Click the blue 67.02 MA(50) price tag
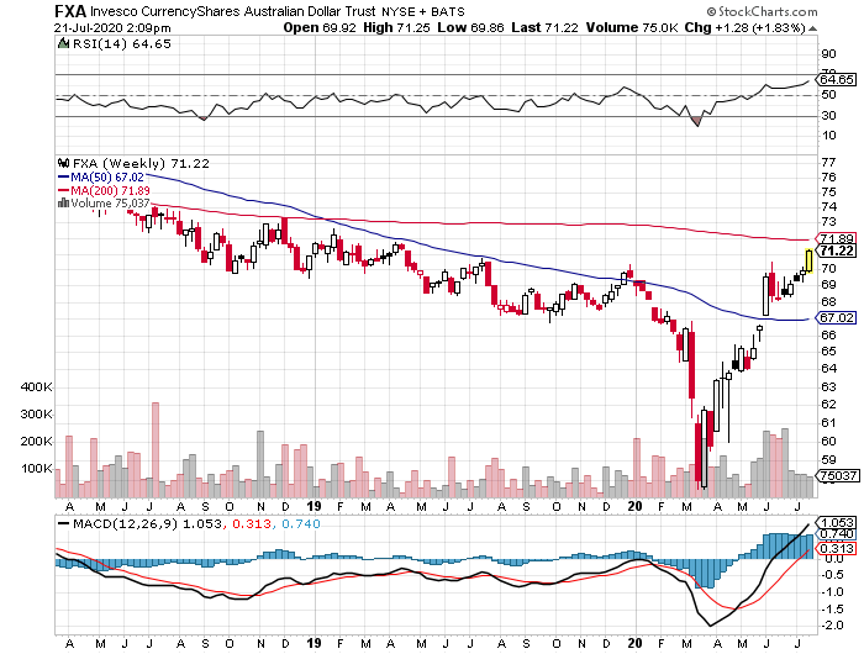The height and width of the screenshot is (654, 864). 836,318
